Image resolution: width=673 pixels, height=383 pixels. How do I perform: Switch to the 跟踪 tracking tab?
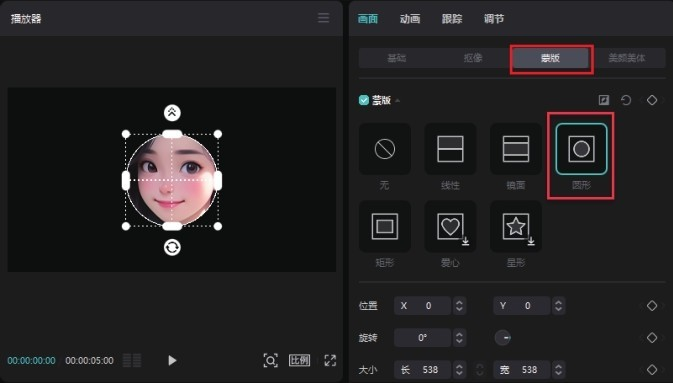click(452, 18)
